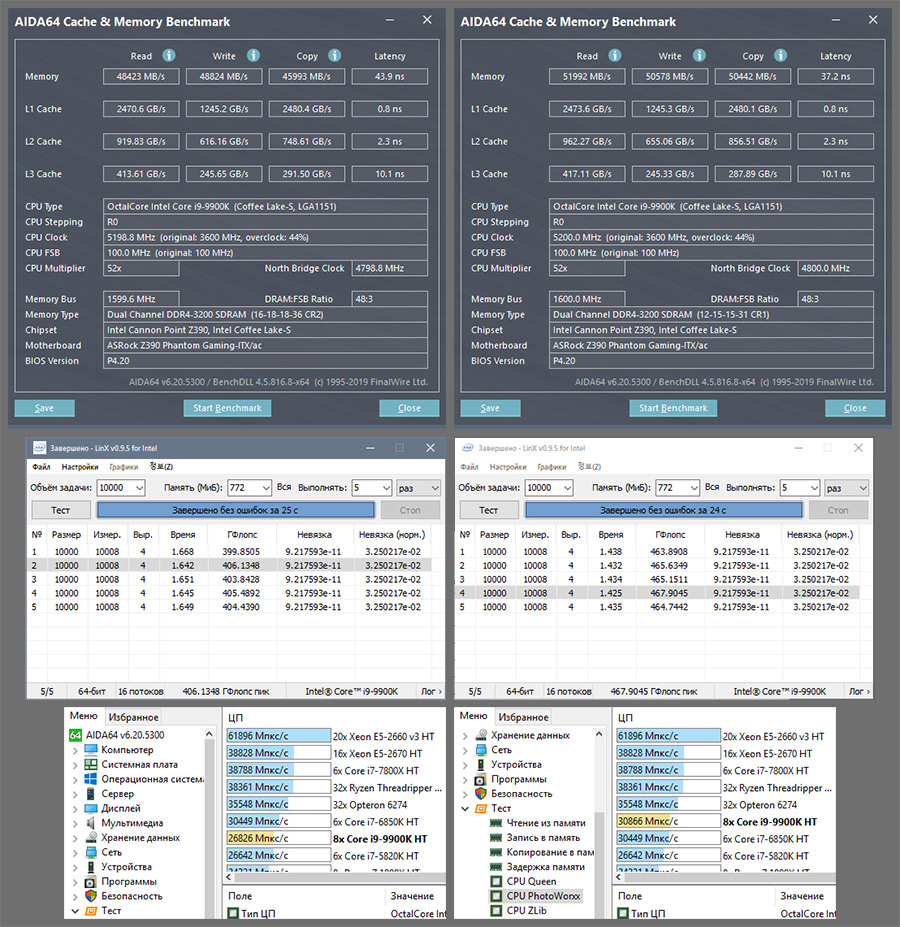900x927 pixels.
Task: Click Вся button in left LinX window
Action: point(284,487)
